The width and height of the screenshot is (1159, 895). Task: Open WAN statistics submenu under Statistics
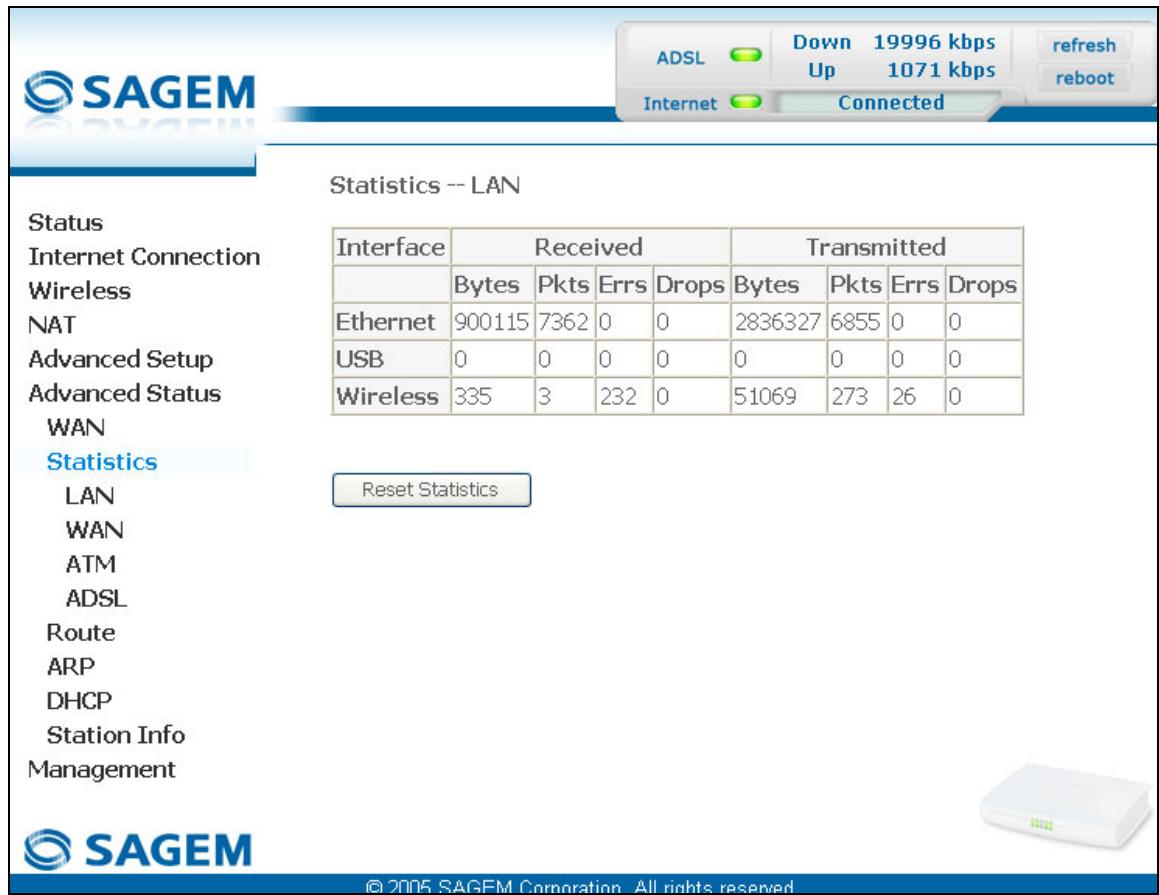click(95, 530)
